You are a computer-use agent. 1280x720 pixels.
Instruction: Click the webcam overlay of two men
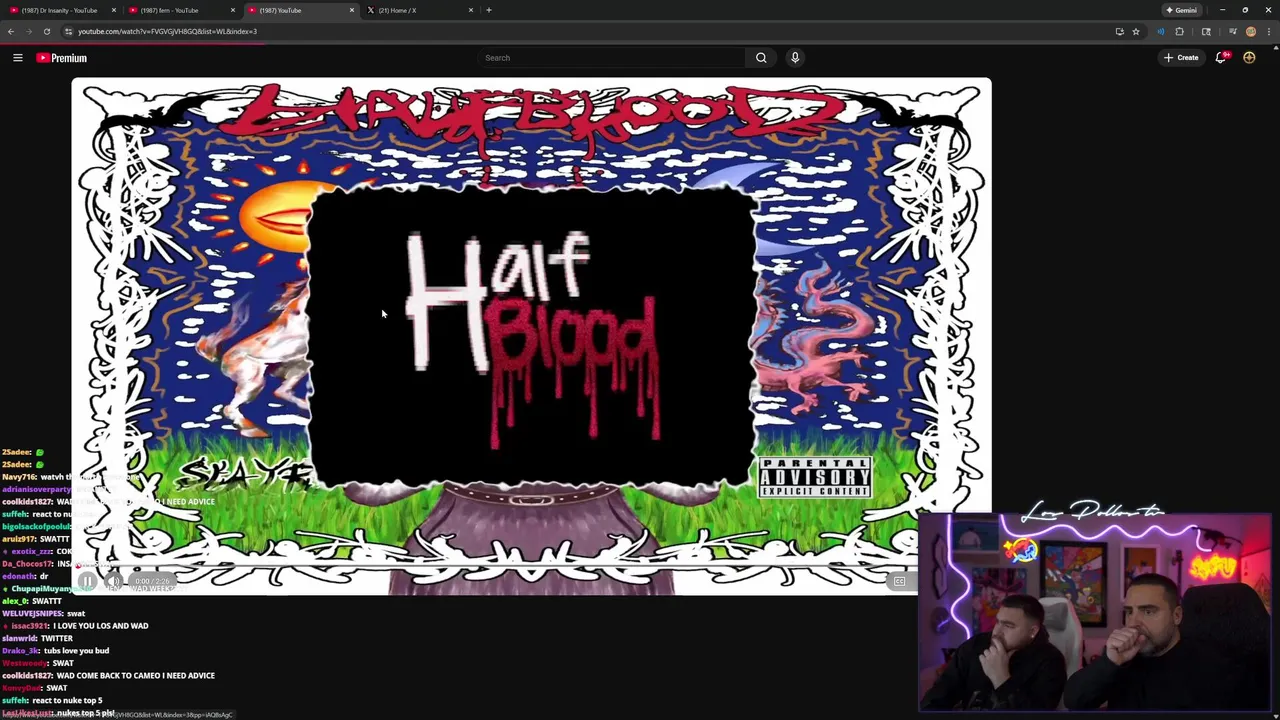point(1095,611)
